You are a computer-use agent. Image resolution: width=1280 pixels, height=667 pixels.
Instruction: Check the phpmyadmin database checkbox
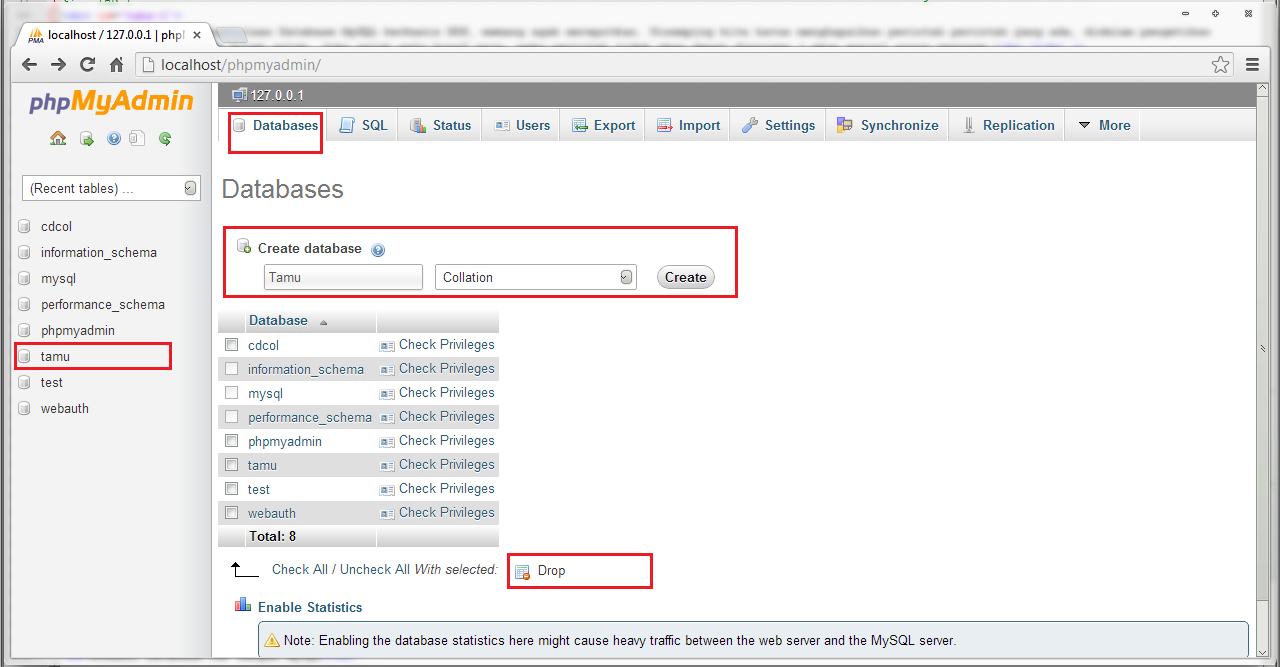click(x=232, y=441)
